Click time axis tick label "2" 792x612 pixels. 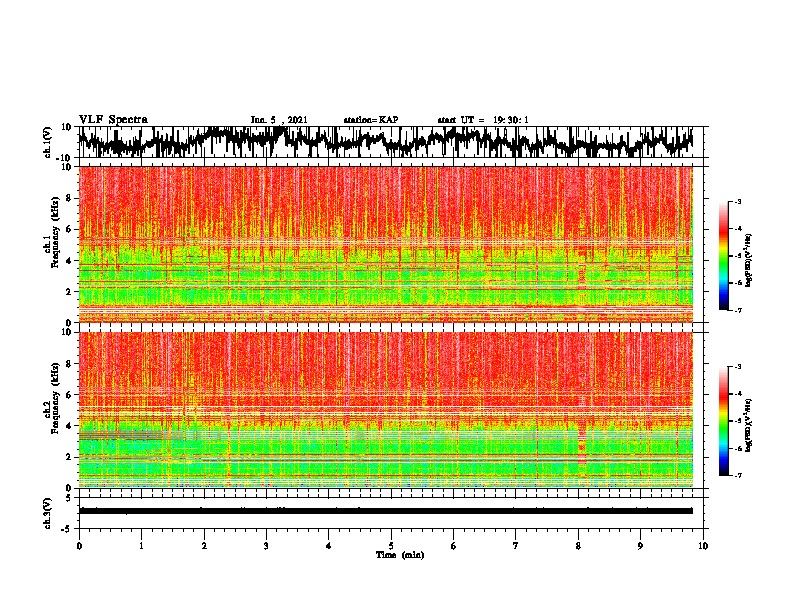click(204, 546)
